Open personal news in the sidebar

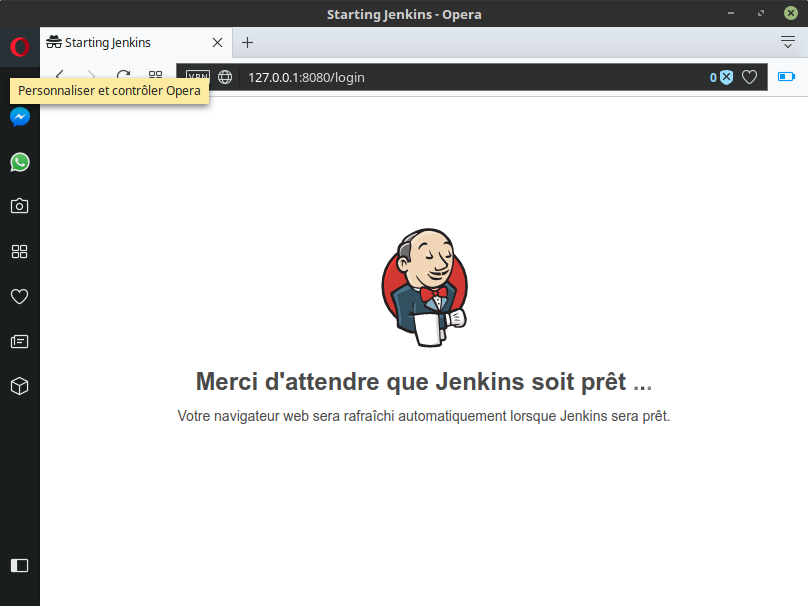point(19,341)
